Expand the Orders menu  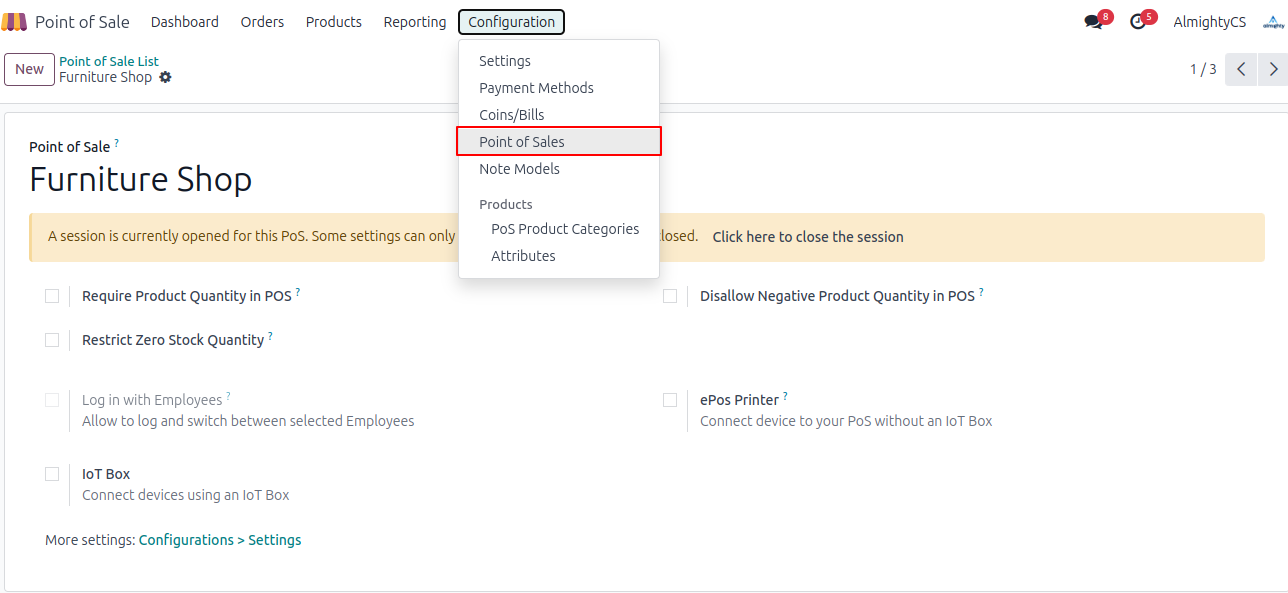(x=262, y=22)
